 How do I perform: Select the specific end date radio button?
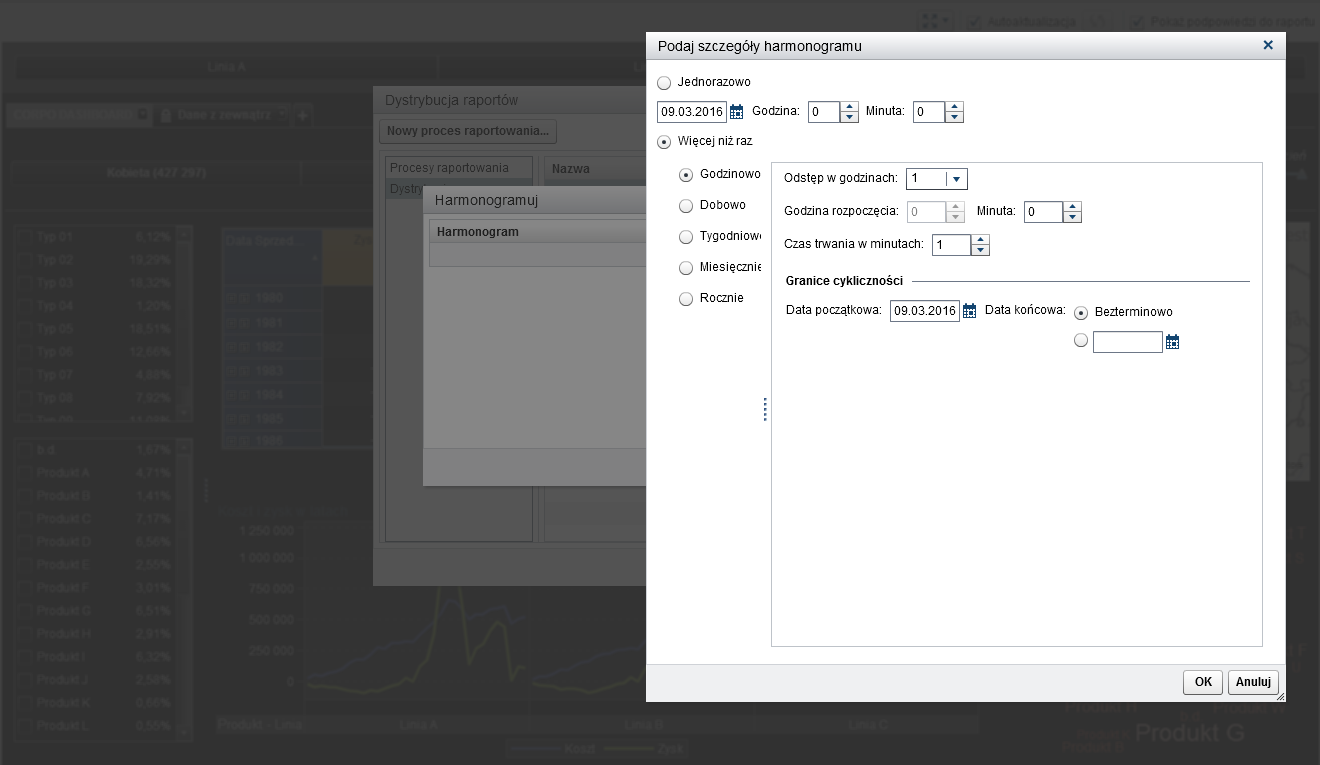pos(1081,340)
